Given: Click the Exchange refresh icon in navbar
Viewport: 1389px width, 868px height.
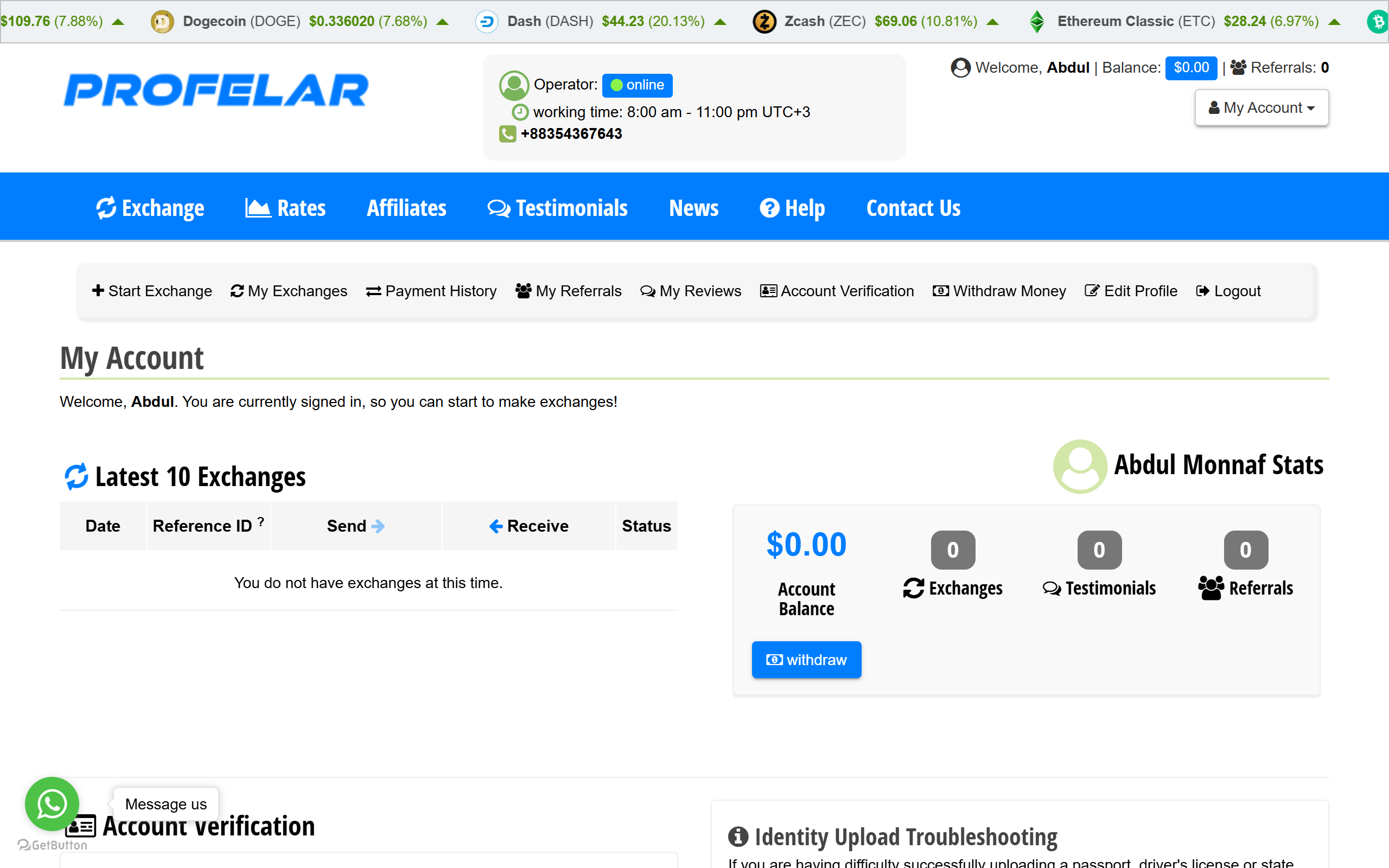Looking at the screenshot, I should coord(106,208).
